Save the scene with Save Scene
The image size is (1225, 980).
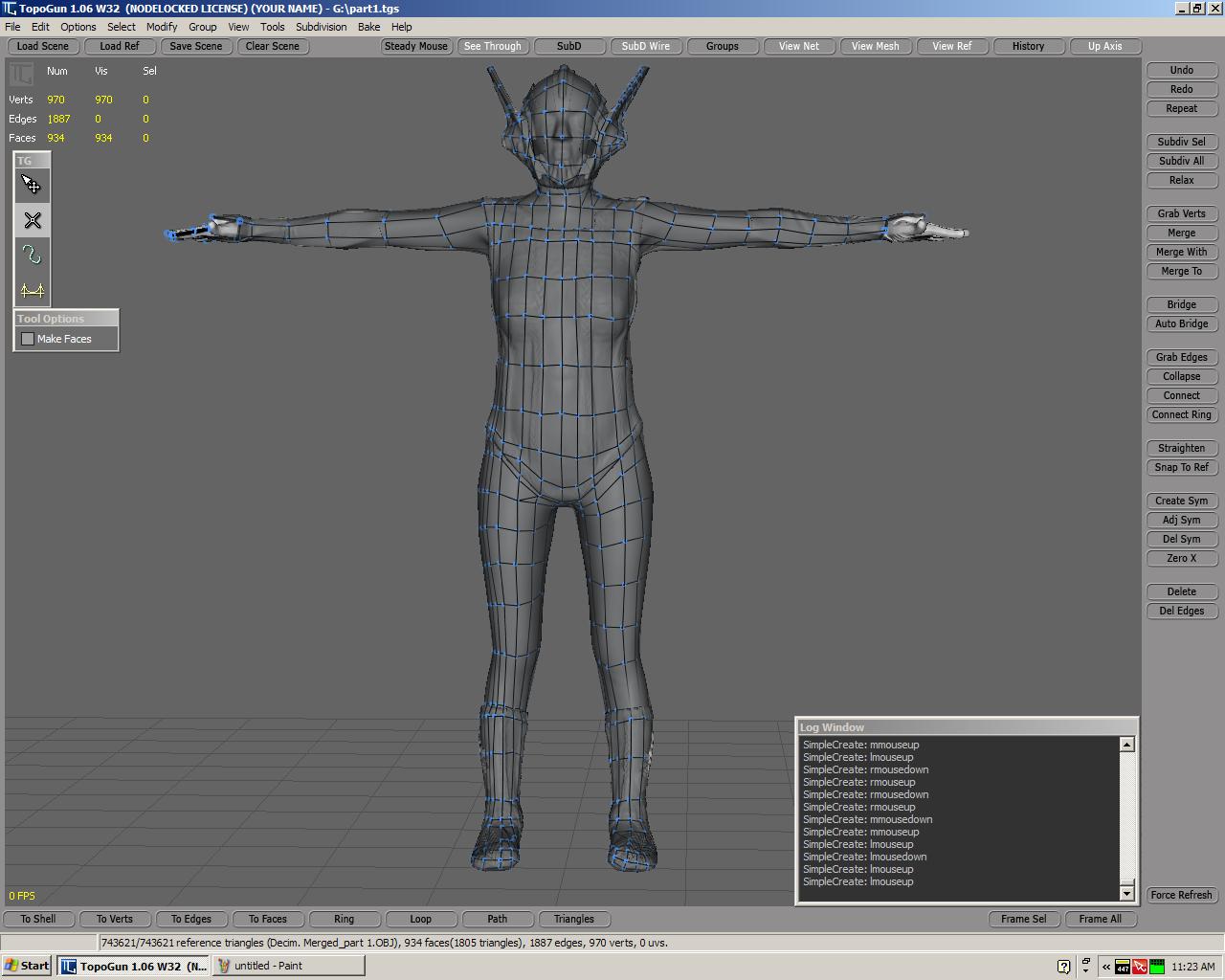196,46
